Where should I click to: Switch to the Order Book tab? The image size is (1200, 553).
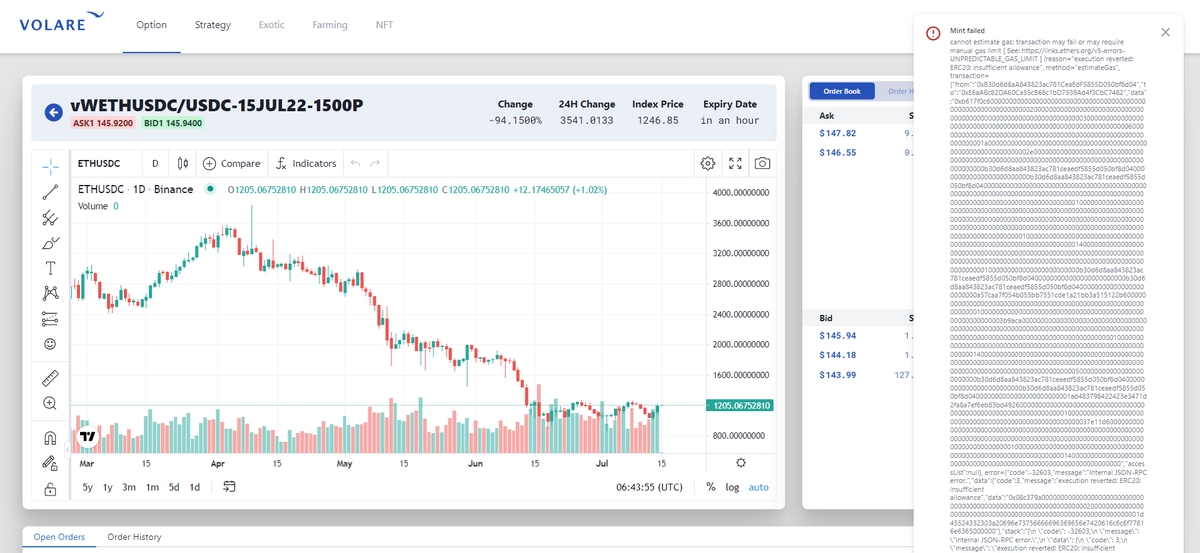pos(842,91)
